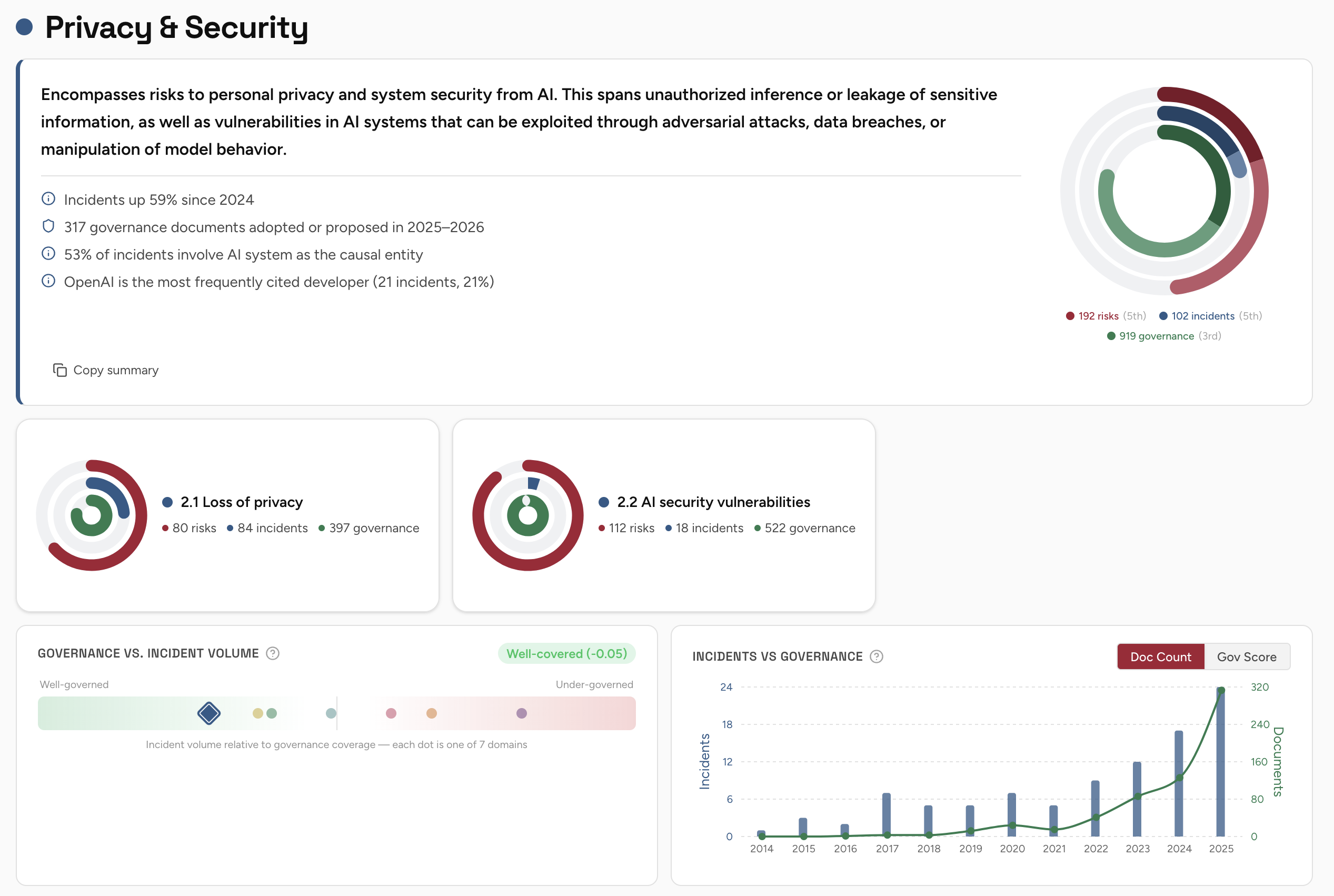Click the info icon beside OpenAI developer stat
The image size is (1334, 896).
click(x=48, y=281)
